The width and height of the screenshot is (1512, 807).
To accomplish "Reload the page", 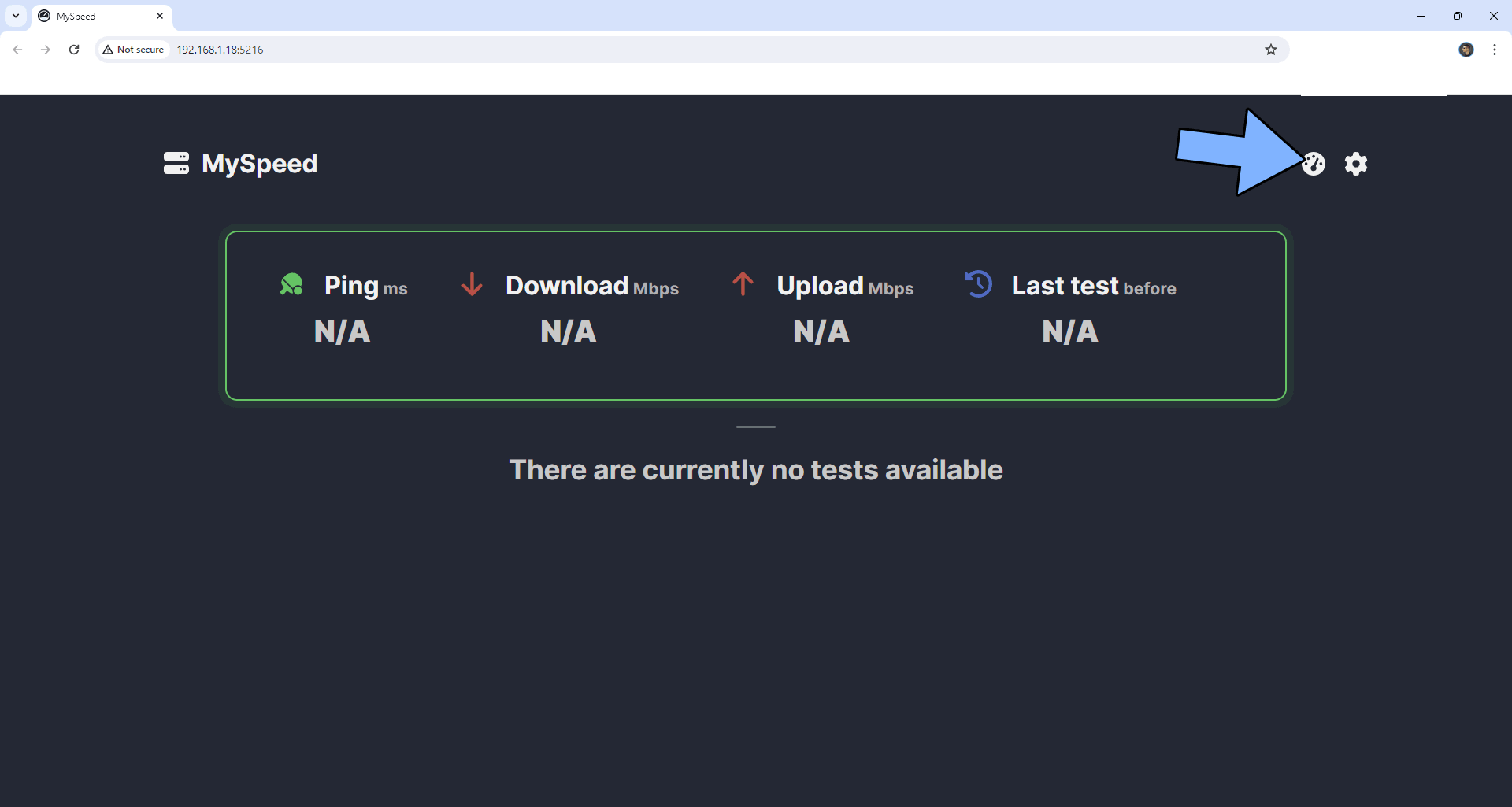I will [x=74, y=50].
